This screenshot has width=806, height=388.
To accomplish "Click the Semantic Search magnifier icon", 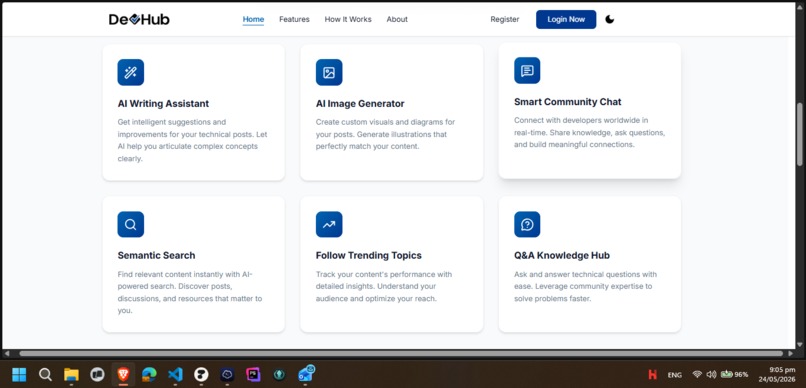I will (131, 225).
